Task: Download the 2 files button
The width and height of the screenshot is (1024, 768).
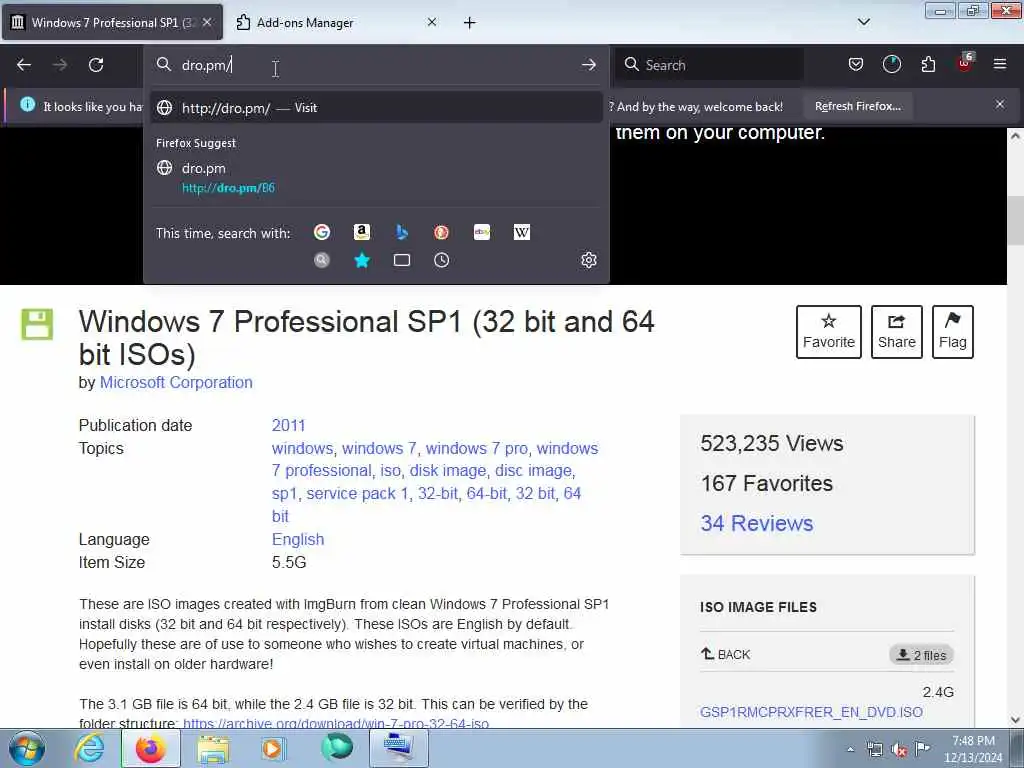Action: coord(921,655)
